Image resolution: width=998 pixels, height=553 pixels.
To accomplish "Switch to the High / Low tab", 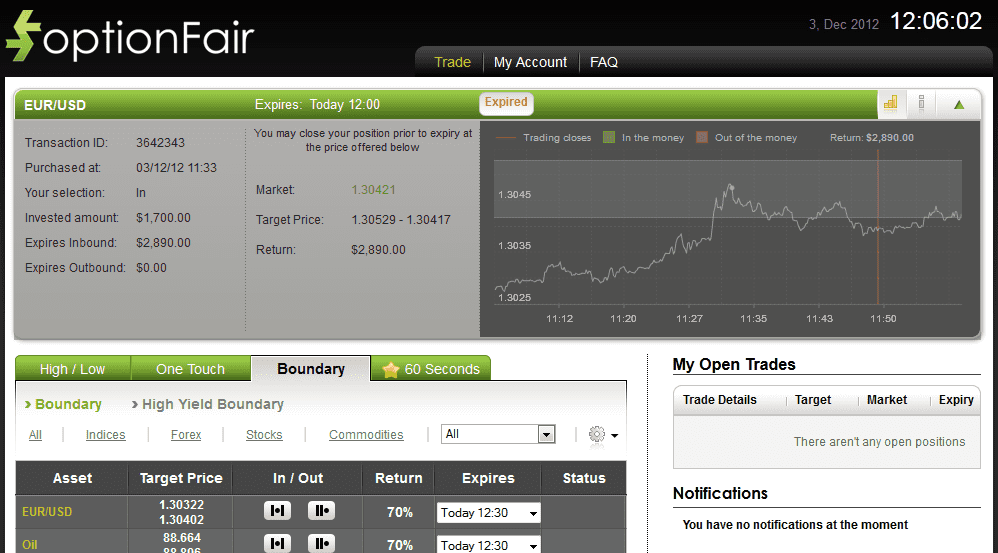I will pyautogui.click(x=73, y=369).
